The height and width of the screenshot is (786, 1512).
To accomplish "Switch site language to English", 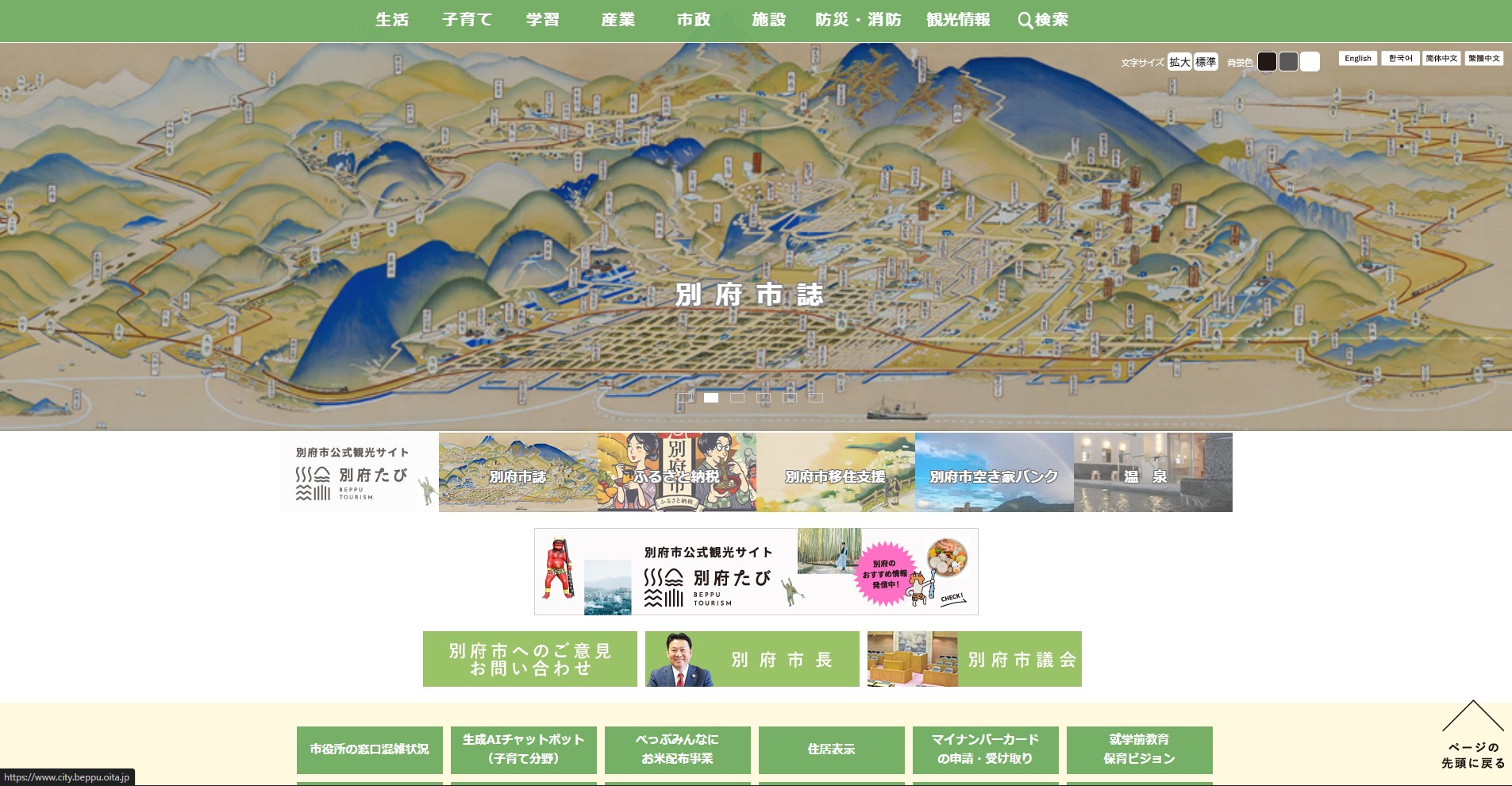I will pyautogui.click(x=1358, y=59).
